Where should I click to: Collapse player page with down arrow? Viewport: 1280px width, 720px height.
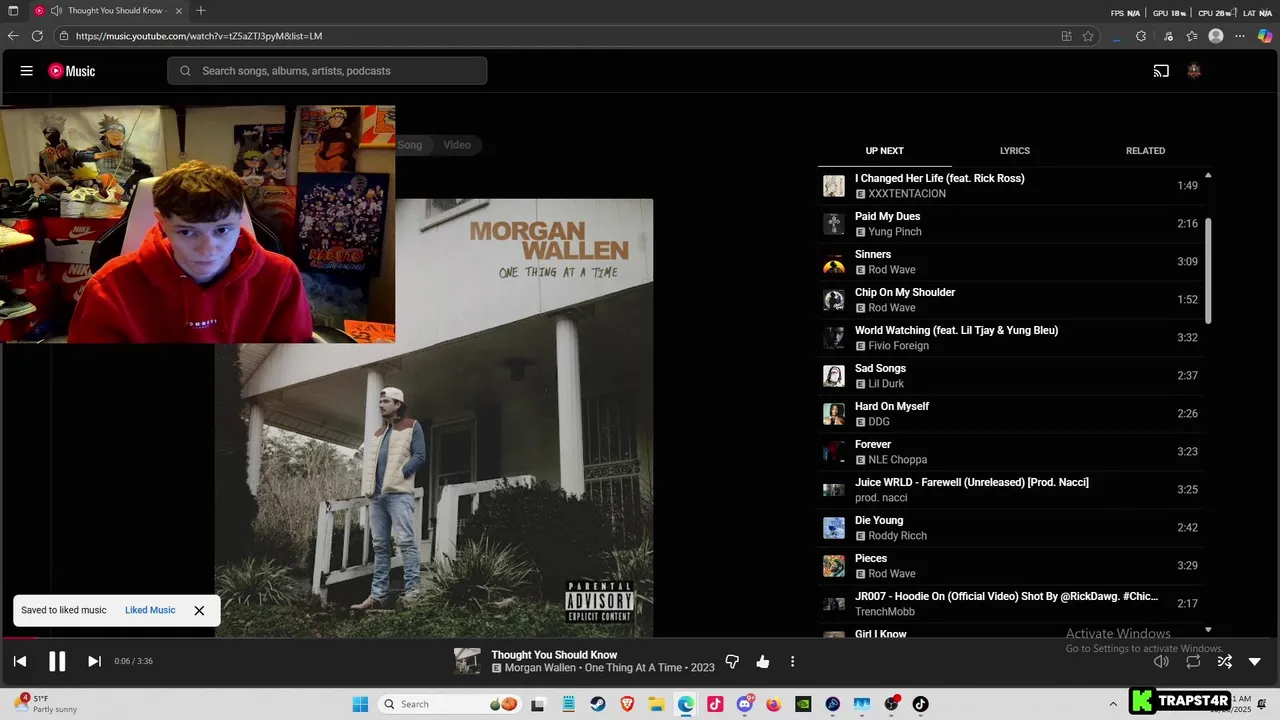(1255, 661)
